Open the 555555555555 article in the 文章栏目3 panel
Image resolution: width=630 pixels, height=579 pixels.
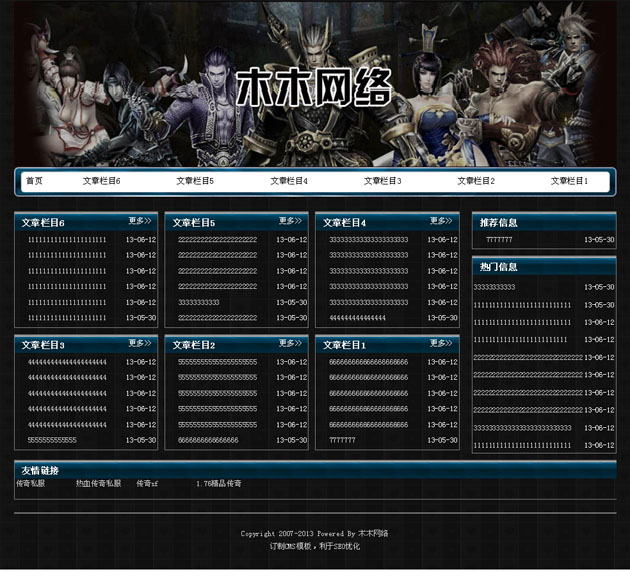coord(52,440)
